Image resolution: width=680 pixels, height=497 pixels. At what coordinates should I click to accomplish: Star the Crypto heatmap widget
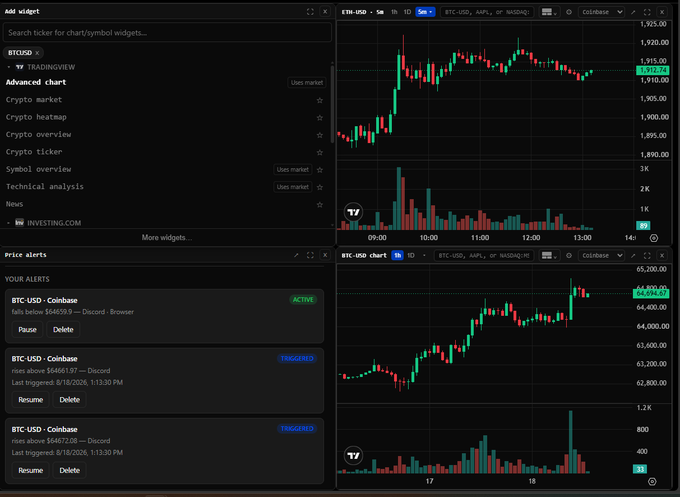pyautogui.click(x=320, y=118)
